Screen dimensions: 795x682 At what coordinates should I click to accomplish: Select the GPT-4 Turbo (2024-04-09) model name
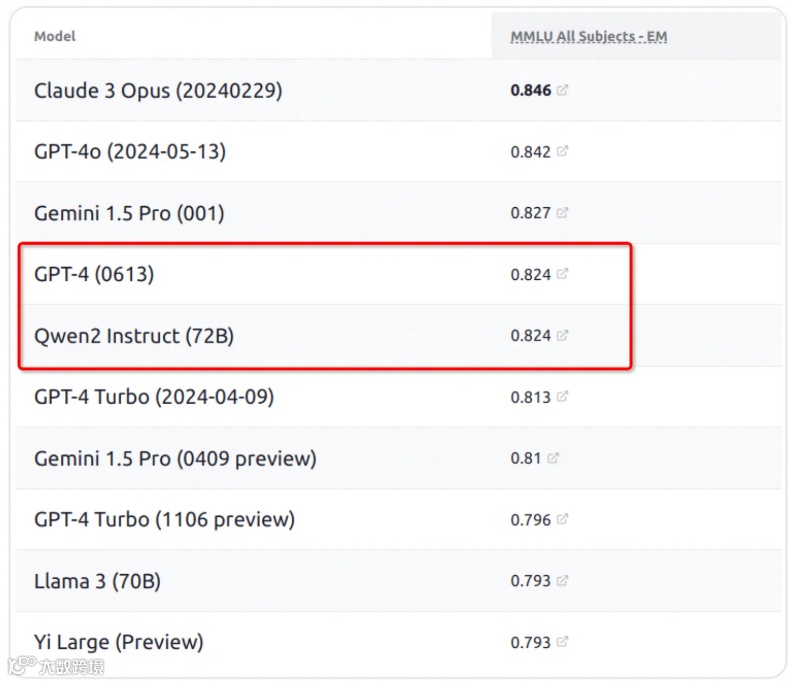(154, 397)
